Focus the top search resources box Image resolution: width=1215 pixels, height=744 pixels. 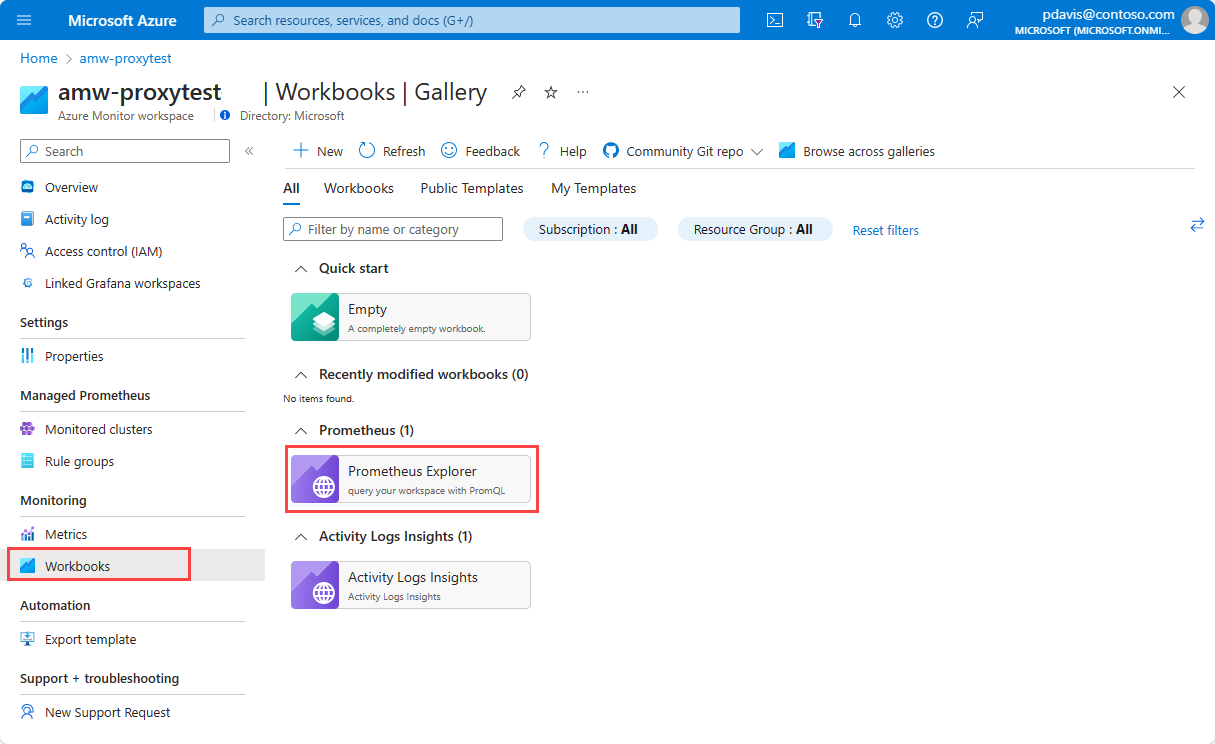click(472, 20)
